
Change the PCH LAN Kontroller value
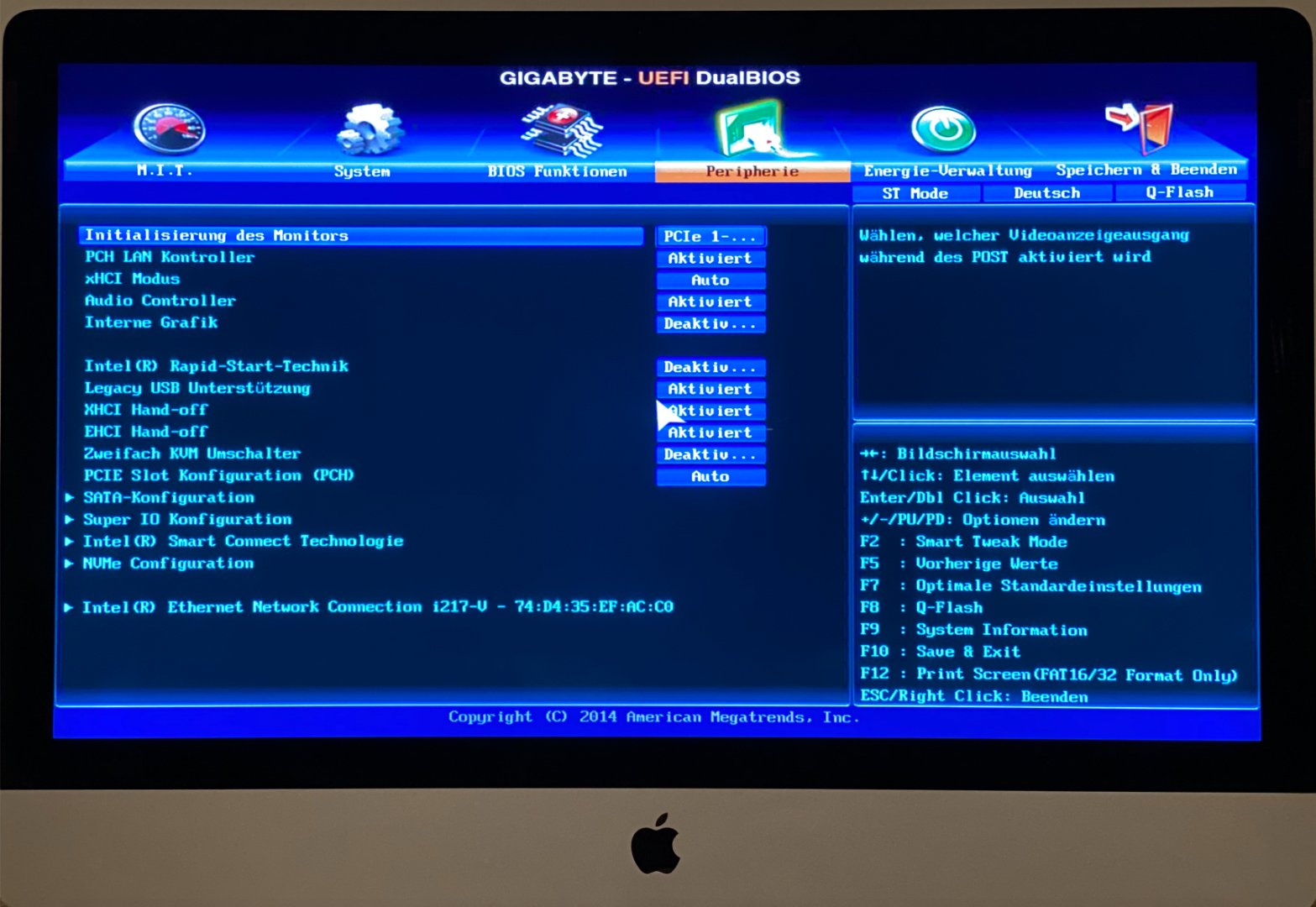coord(710,258)
